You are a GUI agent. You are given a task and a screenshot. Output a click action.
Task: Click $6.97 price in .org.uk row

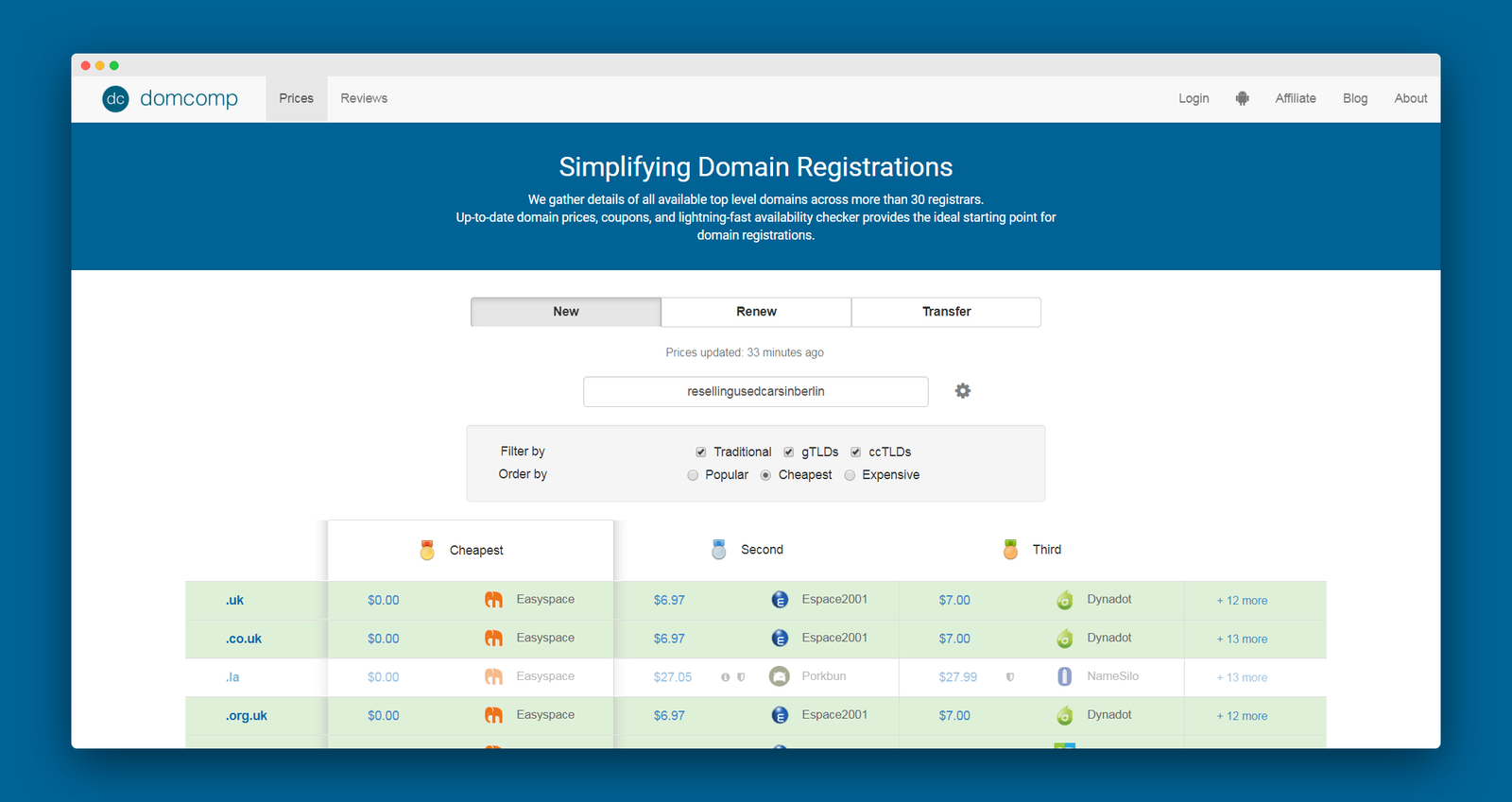click(x=669, y=716)
